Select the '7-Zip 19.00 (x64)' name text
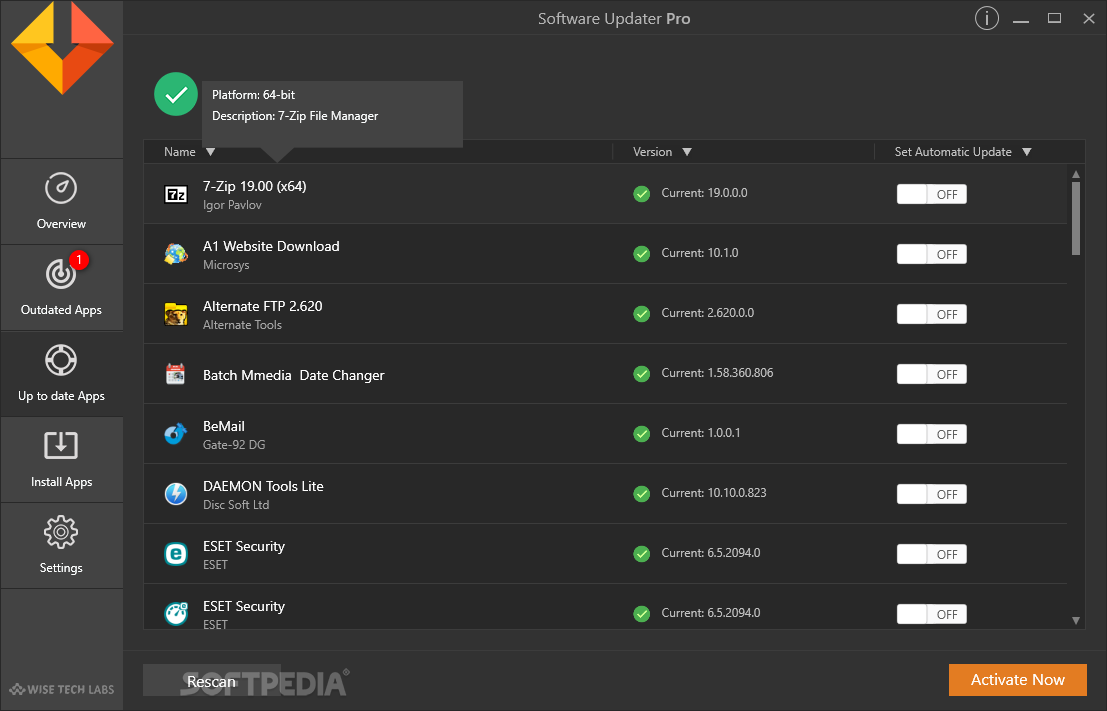Screen dimensions: 1107x711 click(x=255, y=186)
